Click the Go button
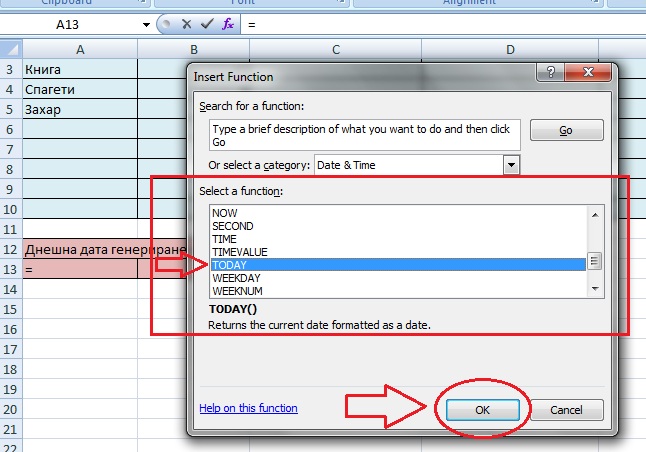This screenshot has width=646, height=452. (x=566, y=130)
